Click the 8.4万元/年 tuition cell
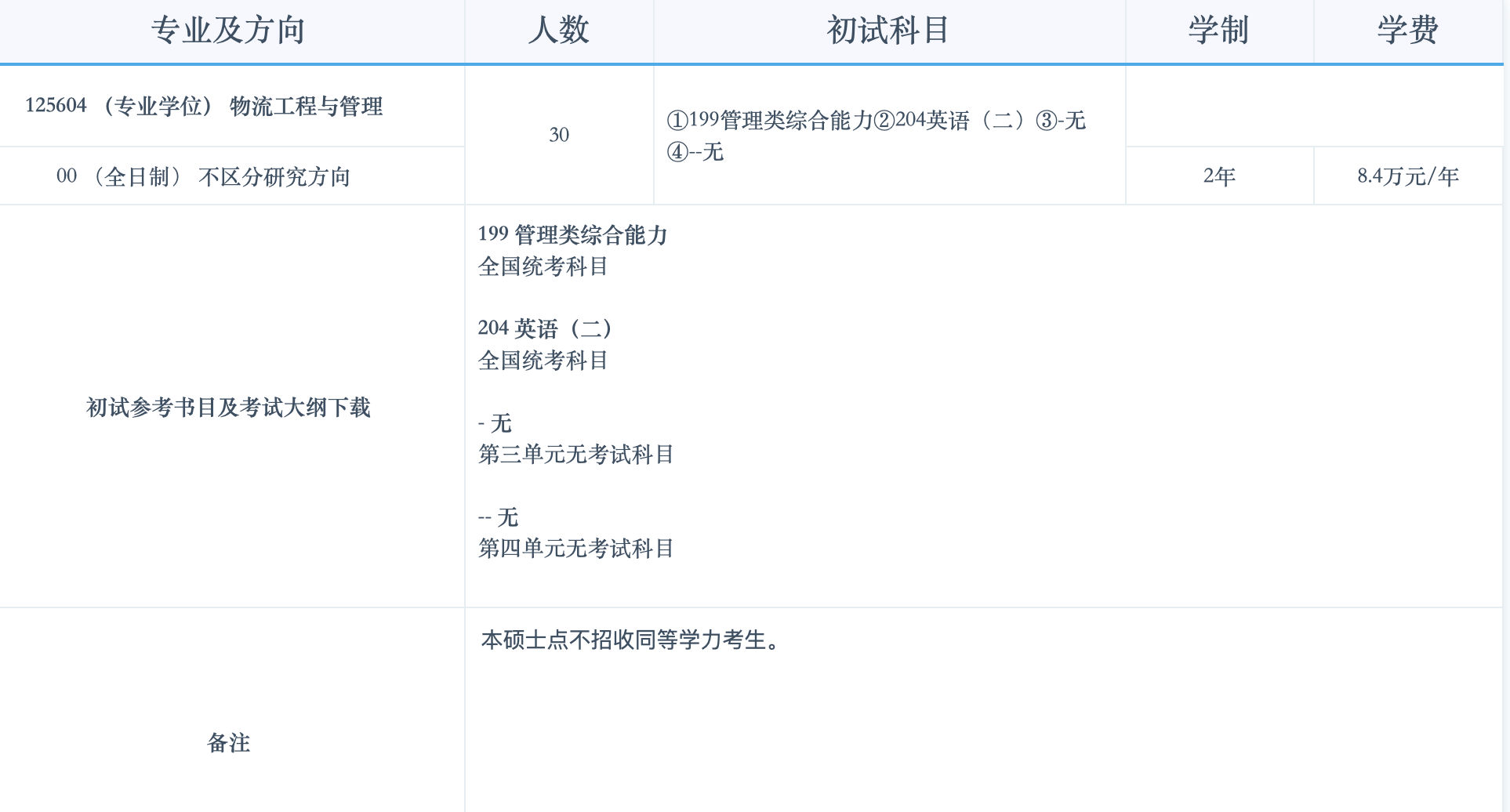 click(x=1407, y=176)
